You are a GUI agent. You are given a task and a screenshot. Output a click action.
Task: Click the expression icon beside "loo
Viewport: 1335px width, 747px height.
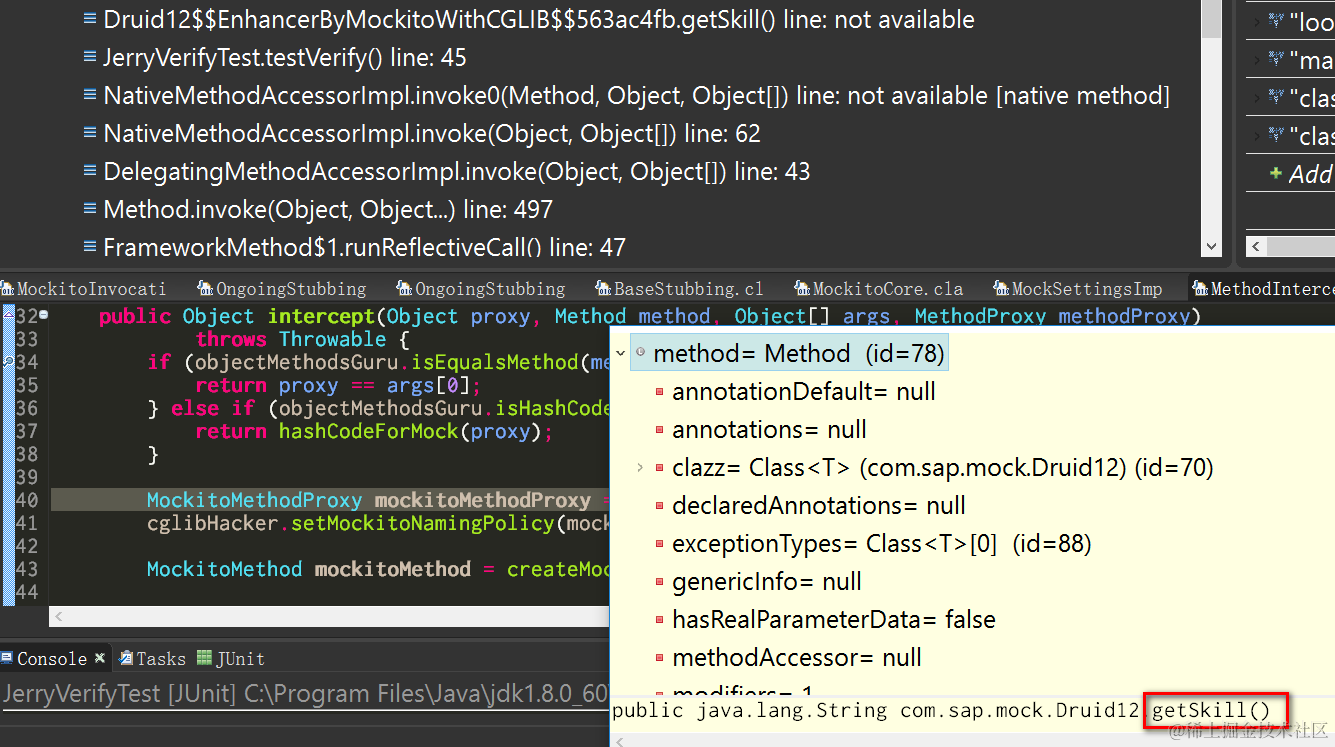1276,20
